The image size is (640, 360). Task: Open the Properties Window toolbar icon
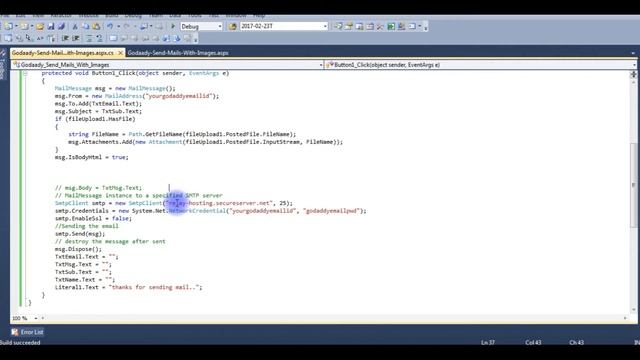coord(349,27)
